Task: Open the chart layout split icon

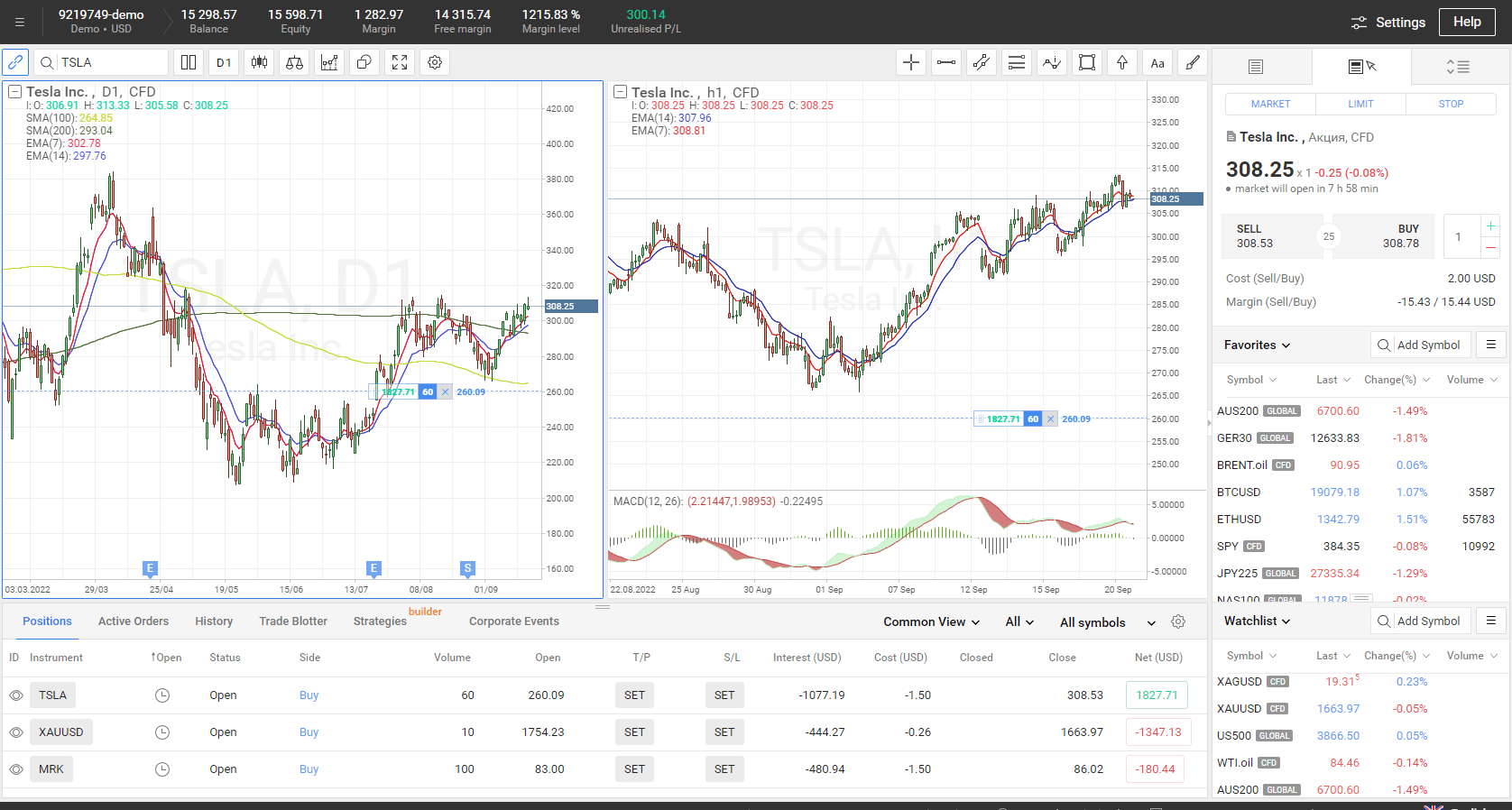Action: click(189, 62)
